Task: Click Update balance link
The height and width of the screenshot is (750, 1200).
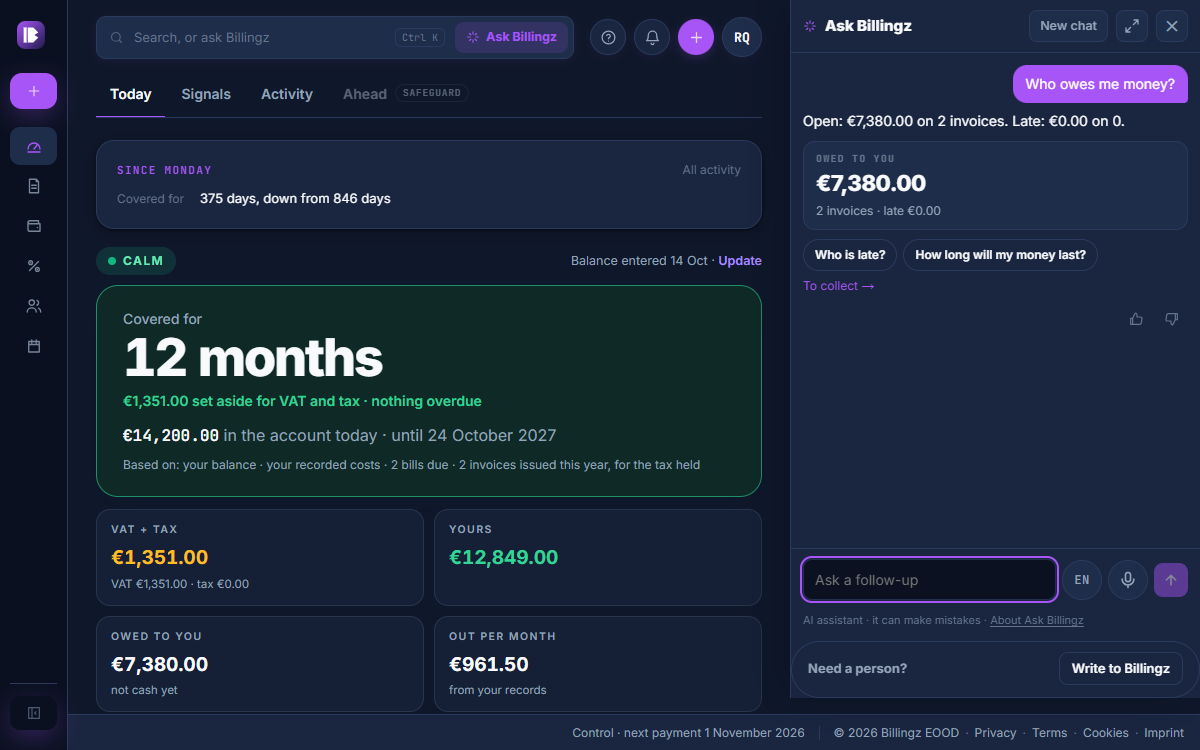Action: tap(740, 261)
